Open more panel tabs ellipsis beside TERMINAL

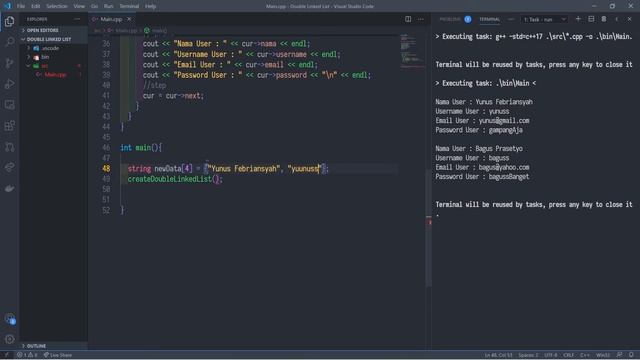tap(511, 19)
